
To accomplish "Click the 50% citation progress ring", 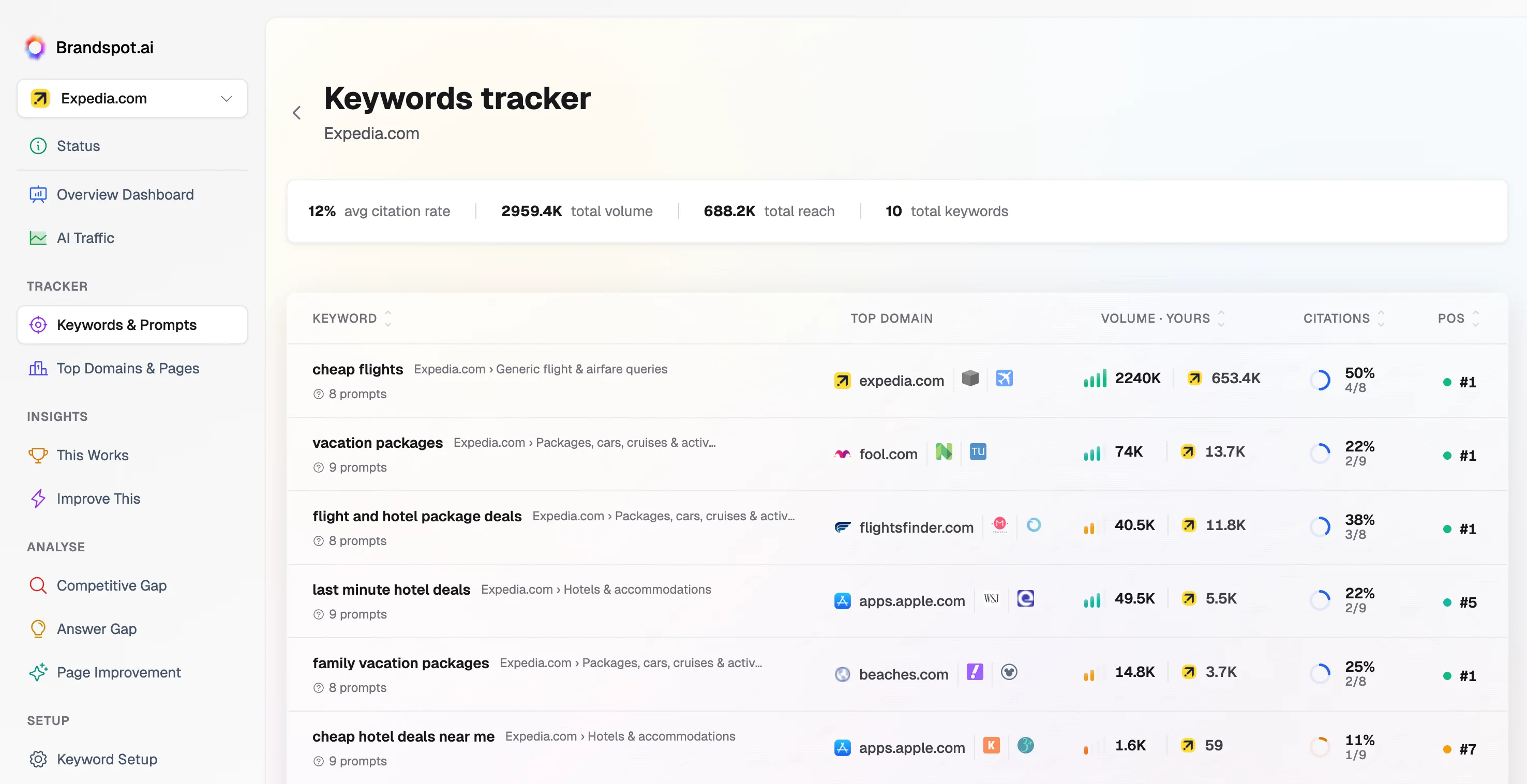I will pyautogui.click(x=1321, y=379).
